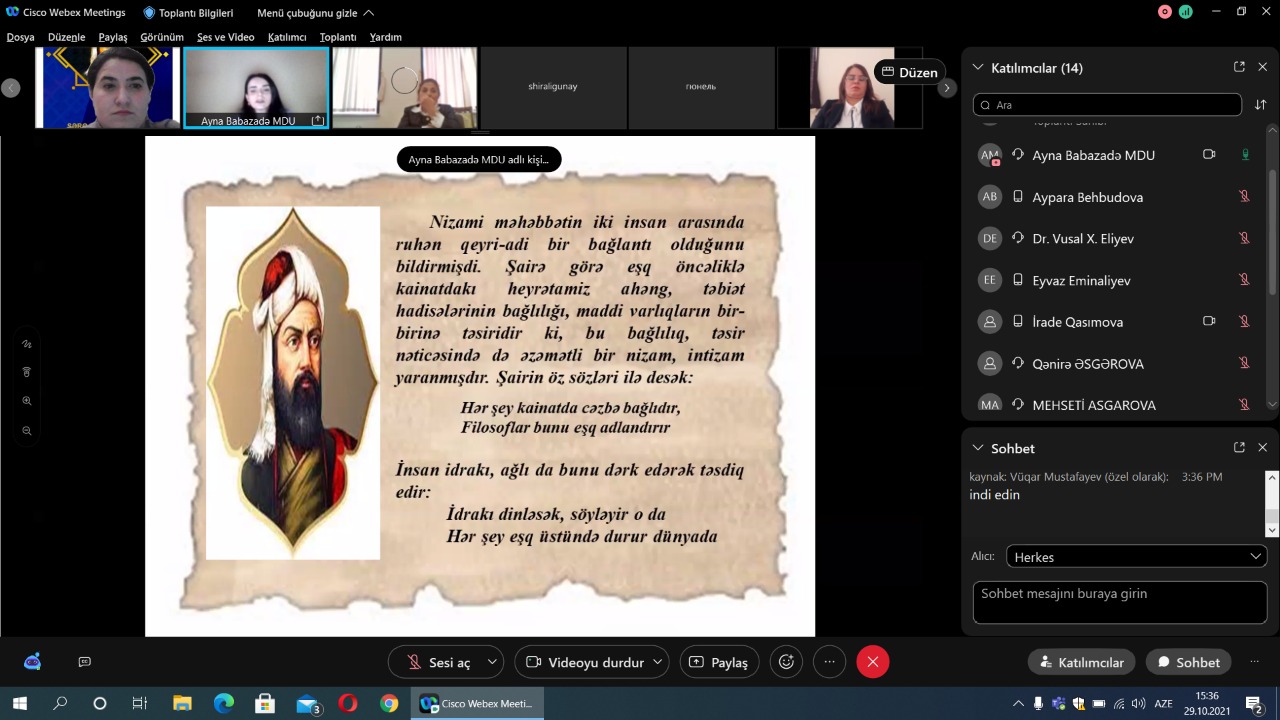This screenshot has width=1280, height=720.
Task: Show previous video thumbnails with left arrow
Action: coord(11,88)
